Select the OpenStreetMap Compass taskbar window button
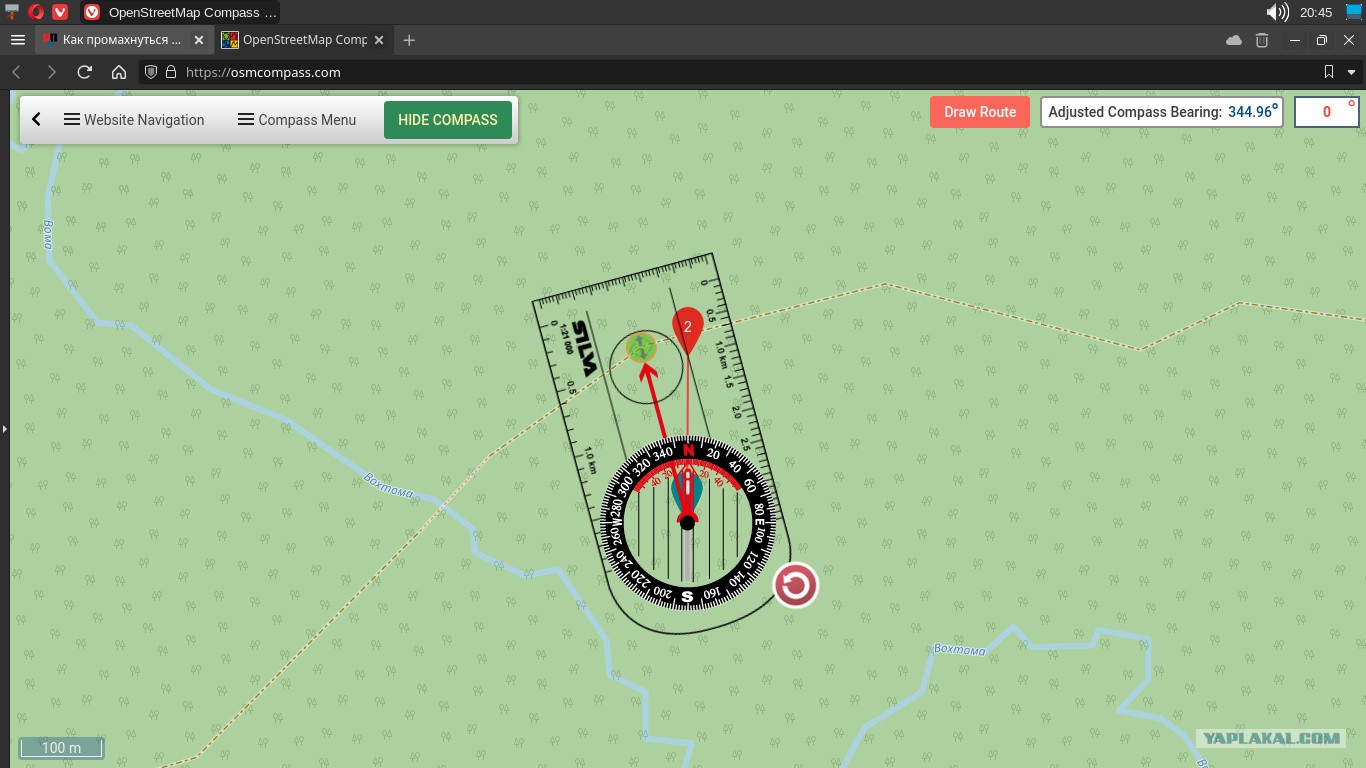 (x=179, y=12)
